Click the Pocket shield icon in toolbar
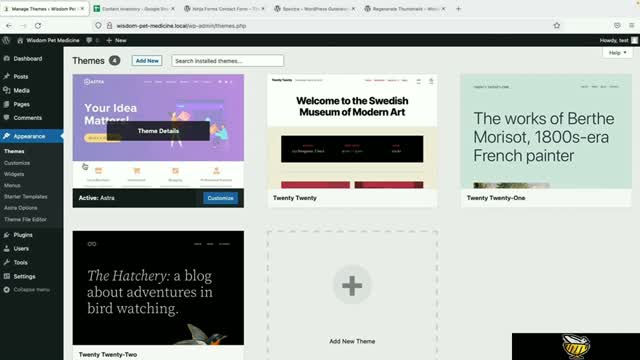640x360 pixels. 617,25
